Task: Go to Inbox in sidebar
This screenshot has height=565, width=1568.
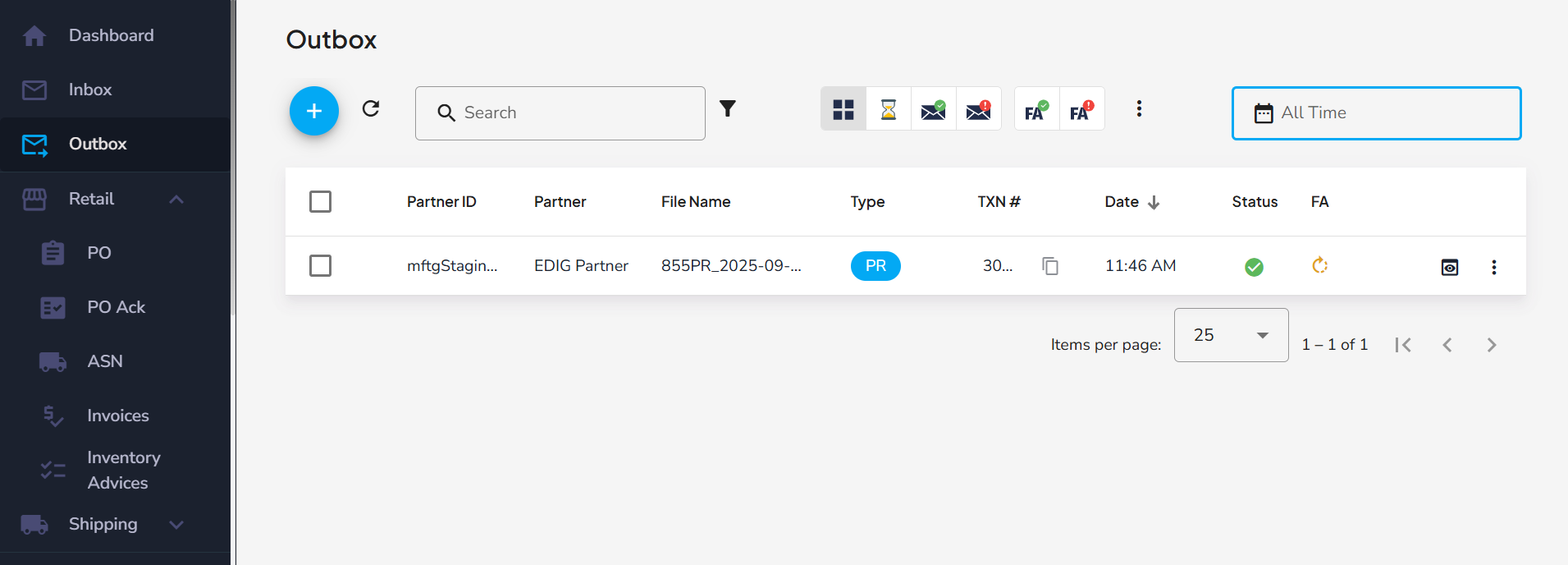Action: click(90, 90)
